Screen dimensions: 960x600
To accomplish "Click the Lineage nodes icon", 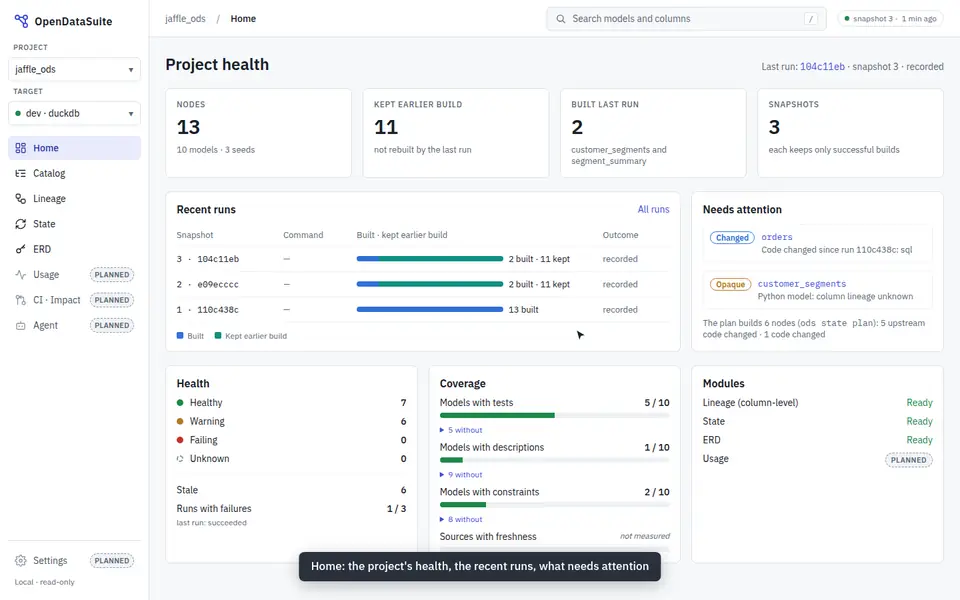I will point(21,198).
